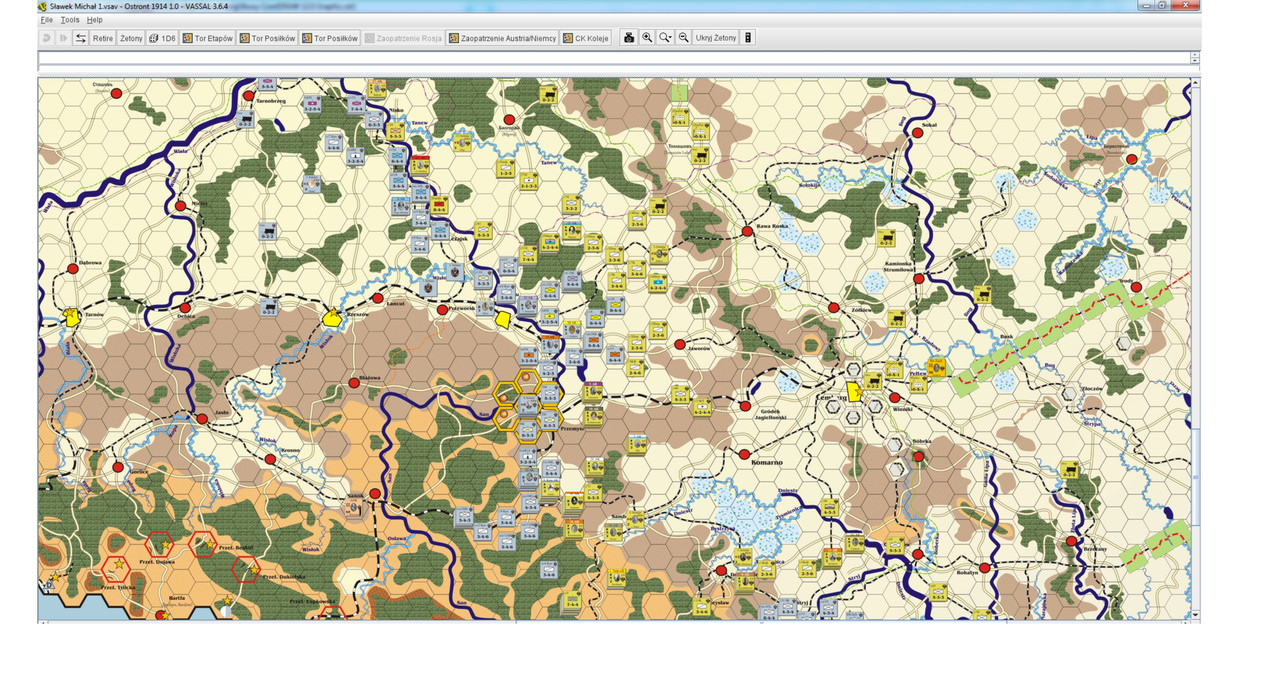1280x693 pixels.
Task: Click the zoom in magnifier icon
Action: point(647,38)
